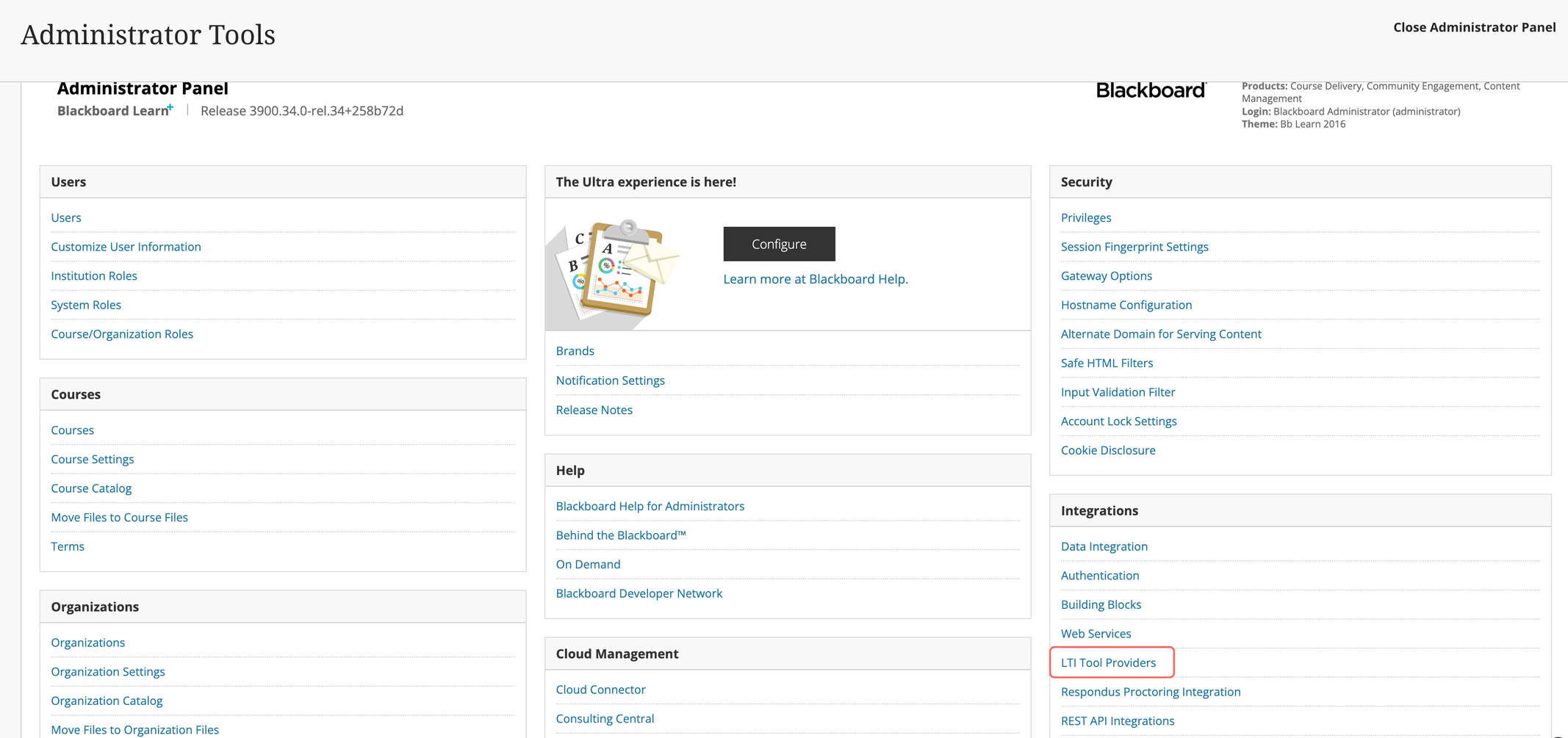The height and width of the screenshot is (738, 1568).
Task: Open Cloud Connector
Action: pos(601,690)
